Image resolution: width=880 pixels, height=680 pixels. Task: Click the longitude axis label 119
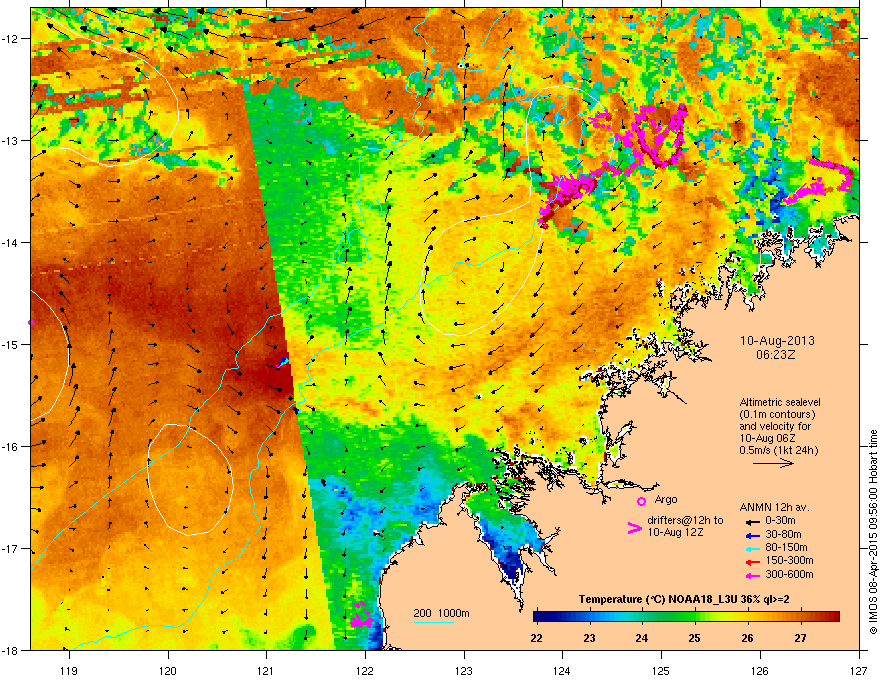point(69,671)
